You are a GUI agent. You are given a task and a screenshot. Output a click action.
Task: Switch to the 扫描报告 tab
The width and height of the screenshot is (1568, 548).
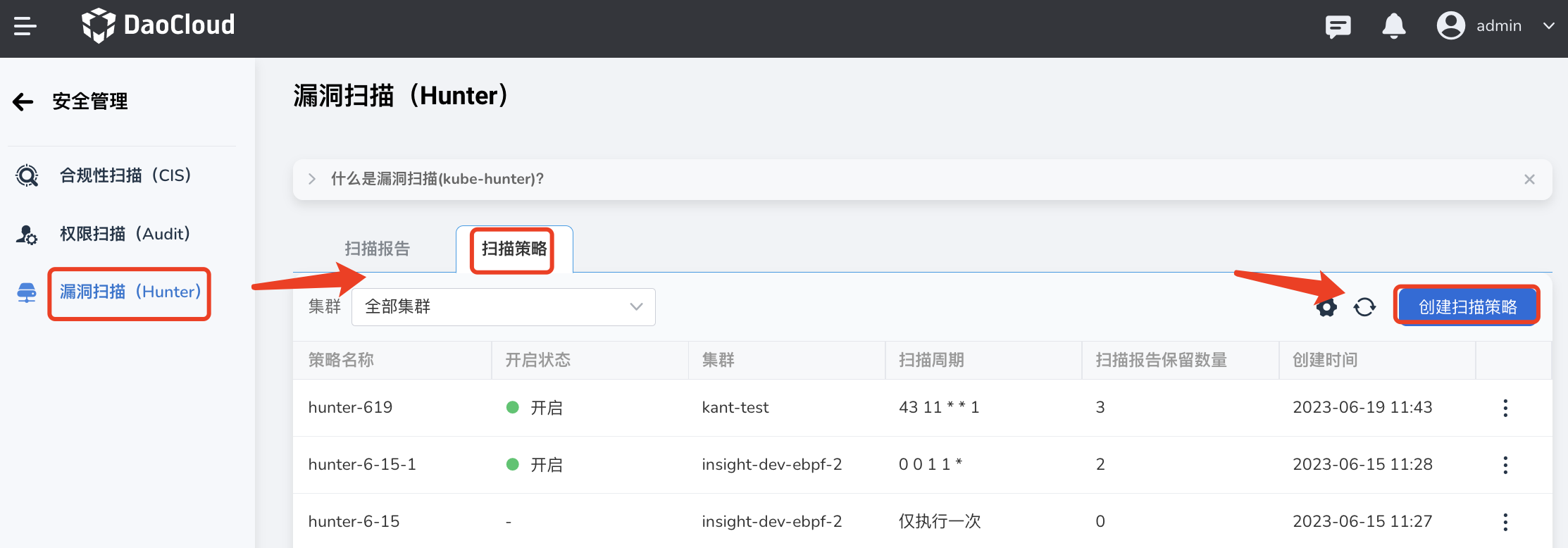[x=377, y=249]
